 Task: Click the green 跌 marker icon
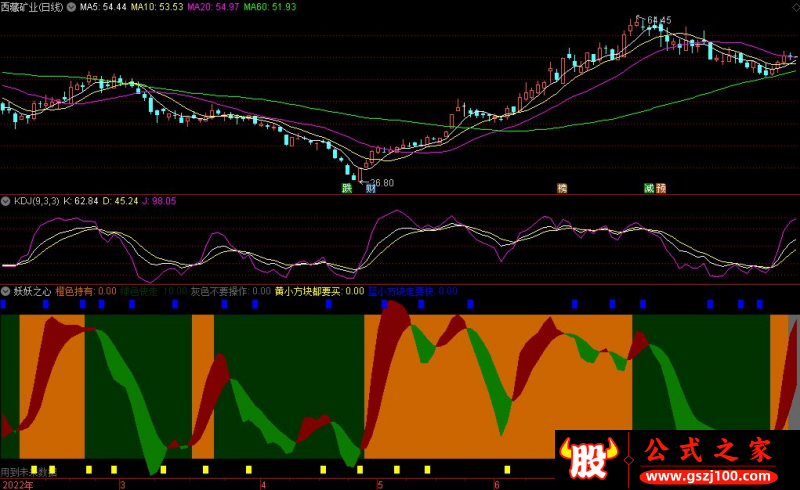tap(347, 188)
